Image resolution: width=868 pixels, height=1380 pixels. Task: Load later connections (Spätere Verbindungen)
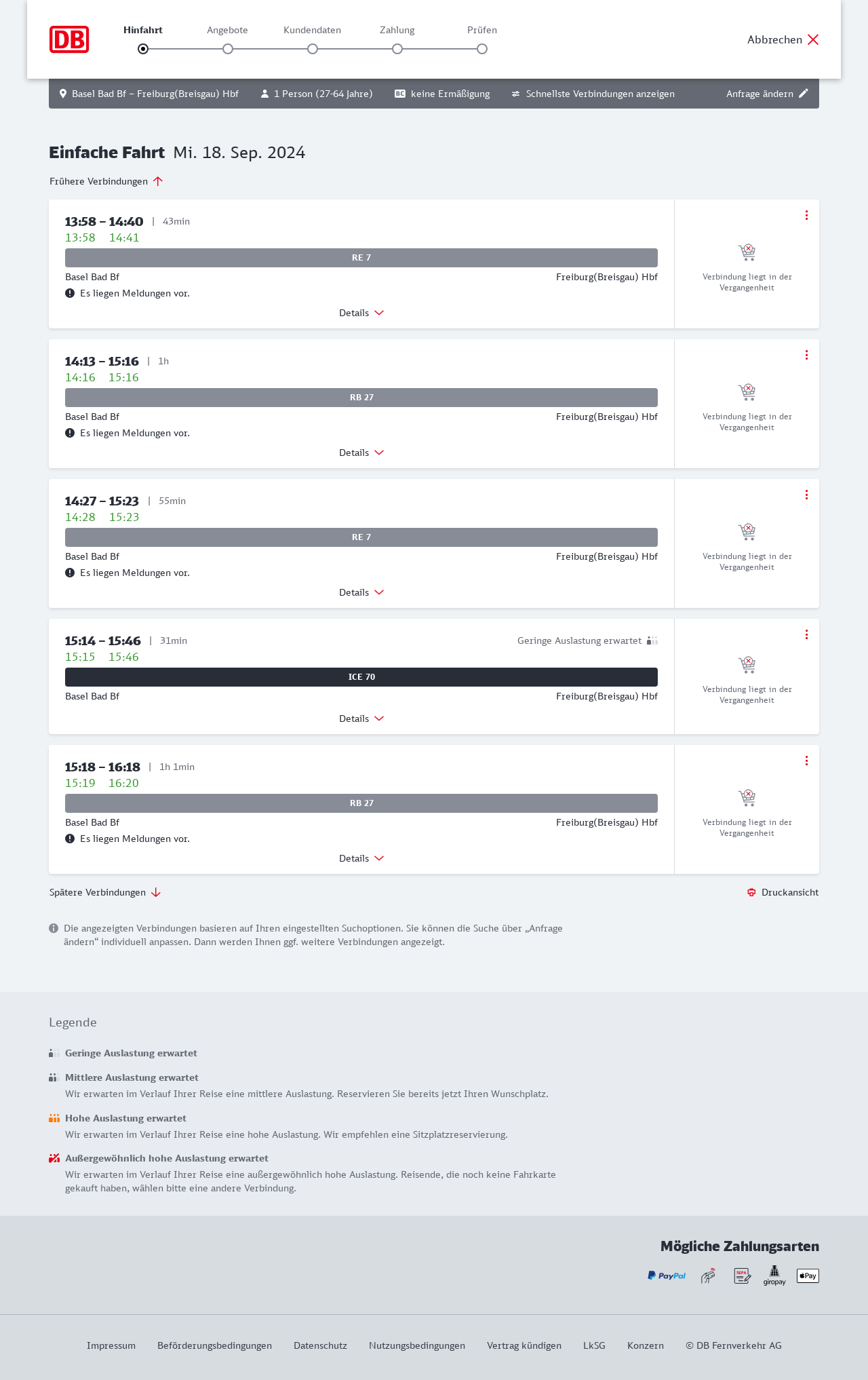(105, 892)
